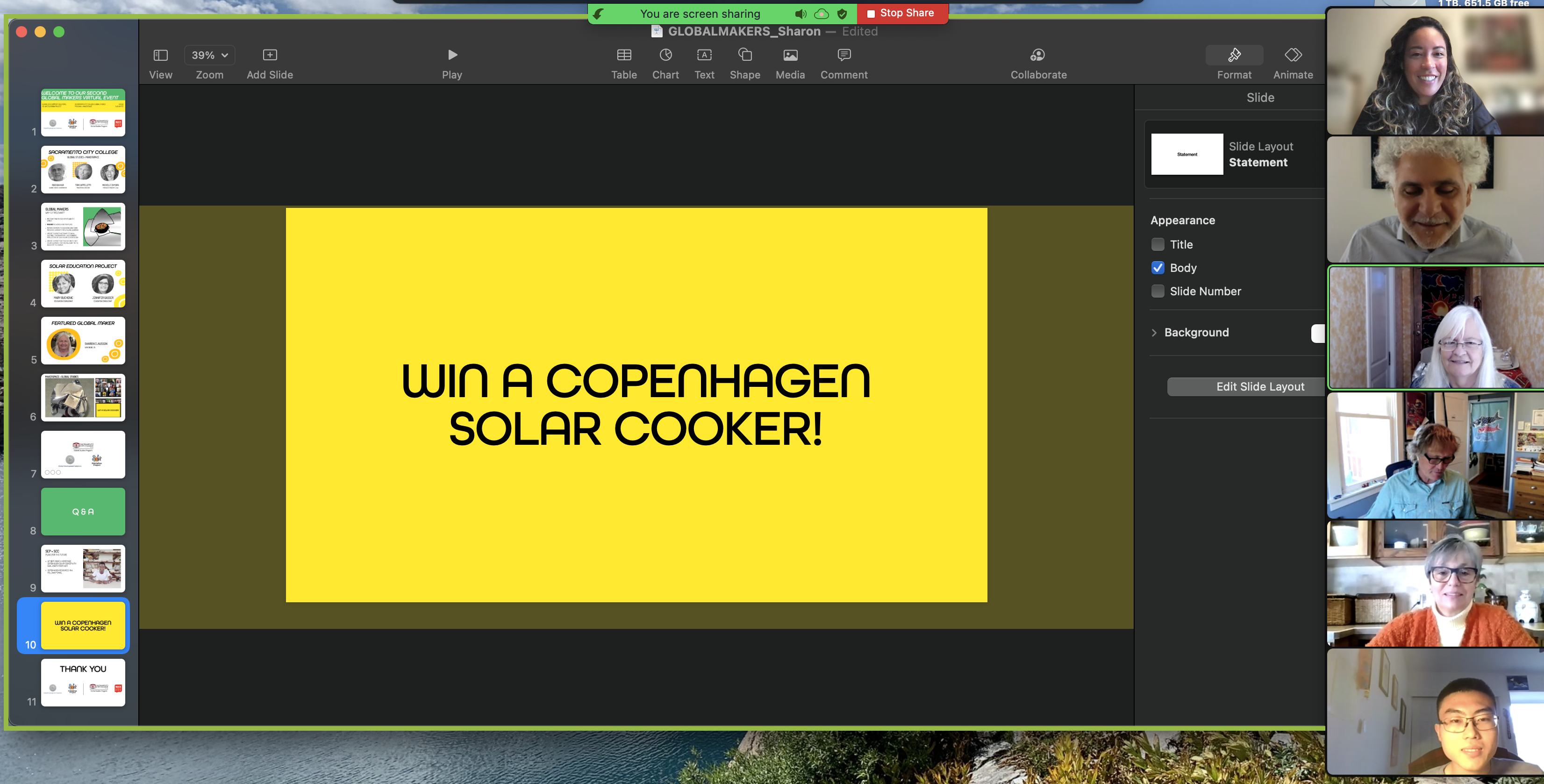Select slide 3 Global Makers thumbnail
This screenshot has width=1544, height=784.
[83, 227]
